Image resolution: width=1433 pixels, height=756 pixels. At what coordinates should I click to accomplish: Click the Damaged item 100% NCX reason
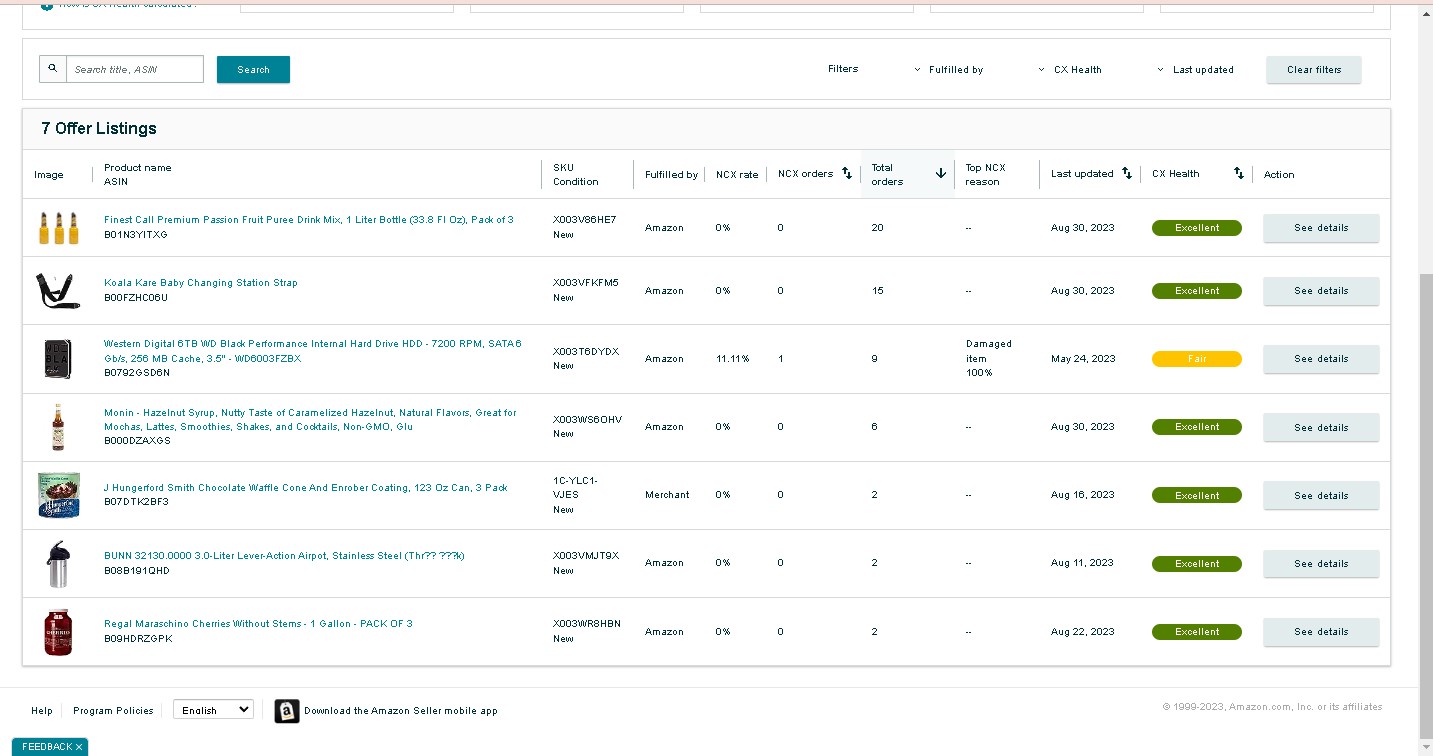989,358
